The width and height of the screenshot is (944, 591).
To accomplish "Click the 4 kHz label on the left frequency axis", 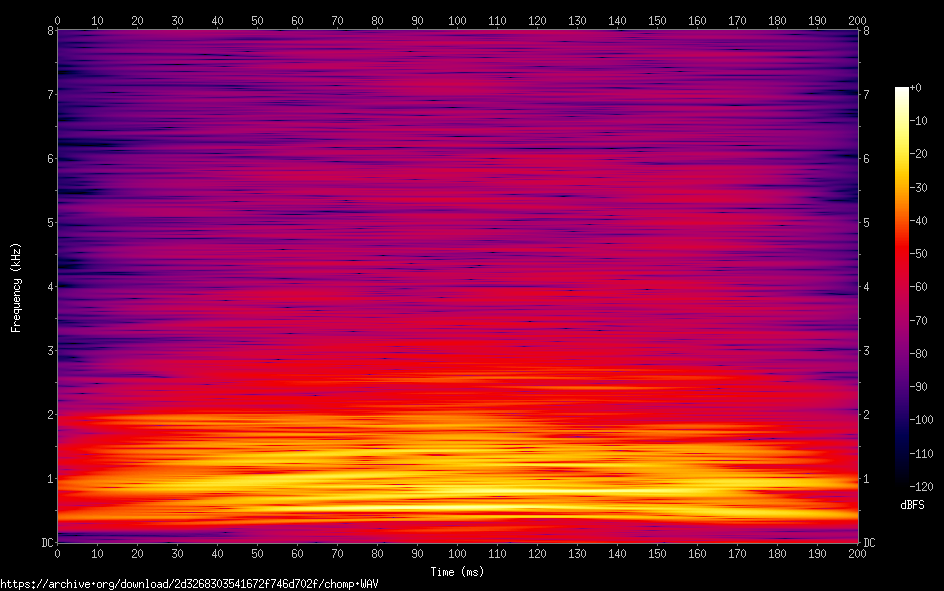I will pos(48,287).
